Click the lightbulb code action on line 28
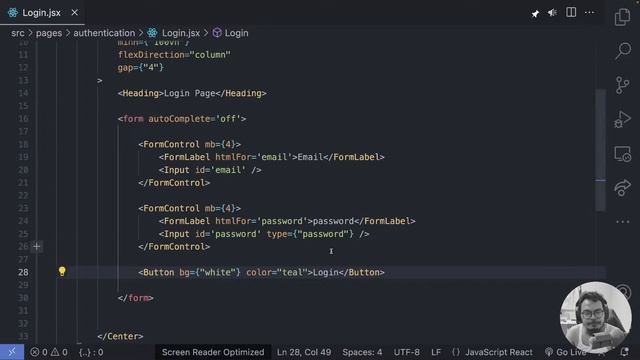Viewport: 640px width, 360px height. (x=62, y=271)
